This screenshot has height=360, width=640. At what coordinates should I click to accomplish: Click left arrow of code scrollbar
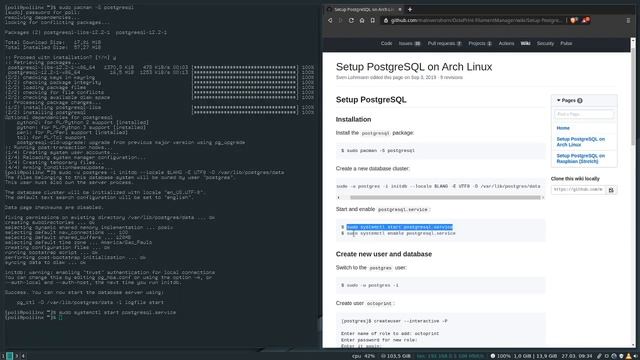(338, 198)
